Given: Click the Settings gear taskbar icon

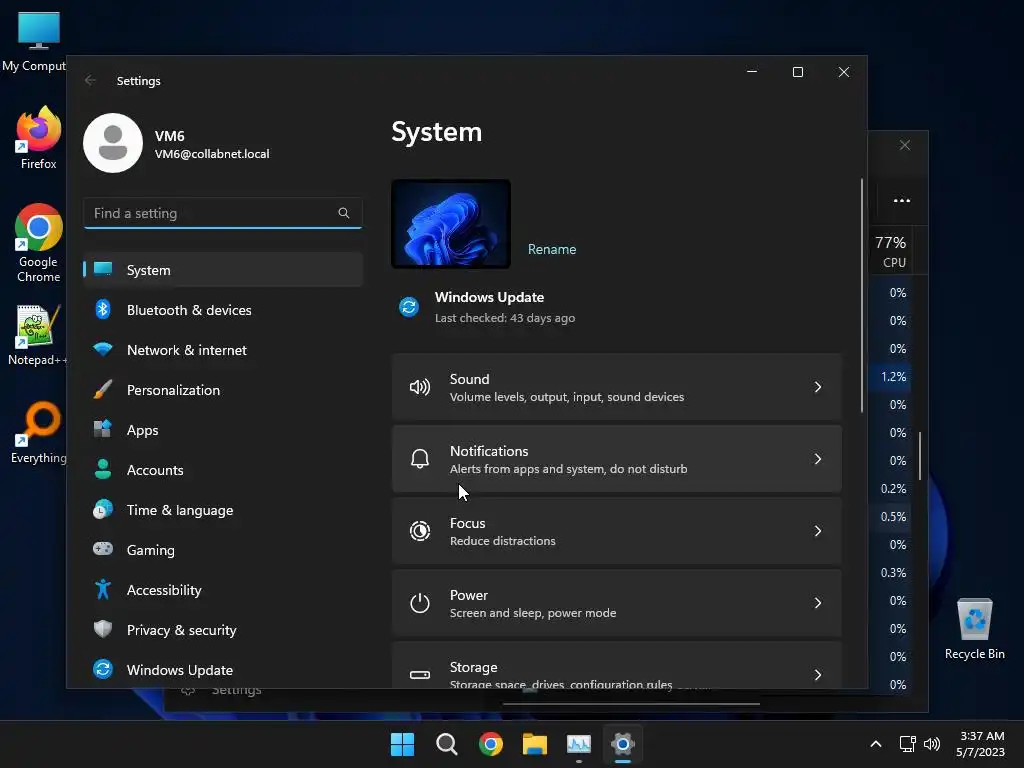Looking at the screenshot, I should pyautogui.click(x=623, y=744).
